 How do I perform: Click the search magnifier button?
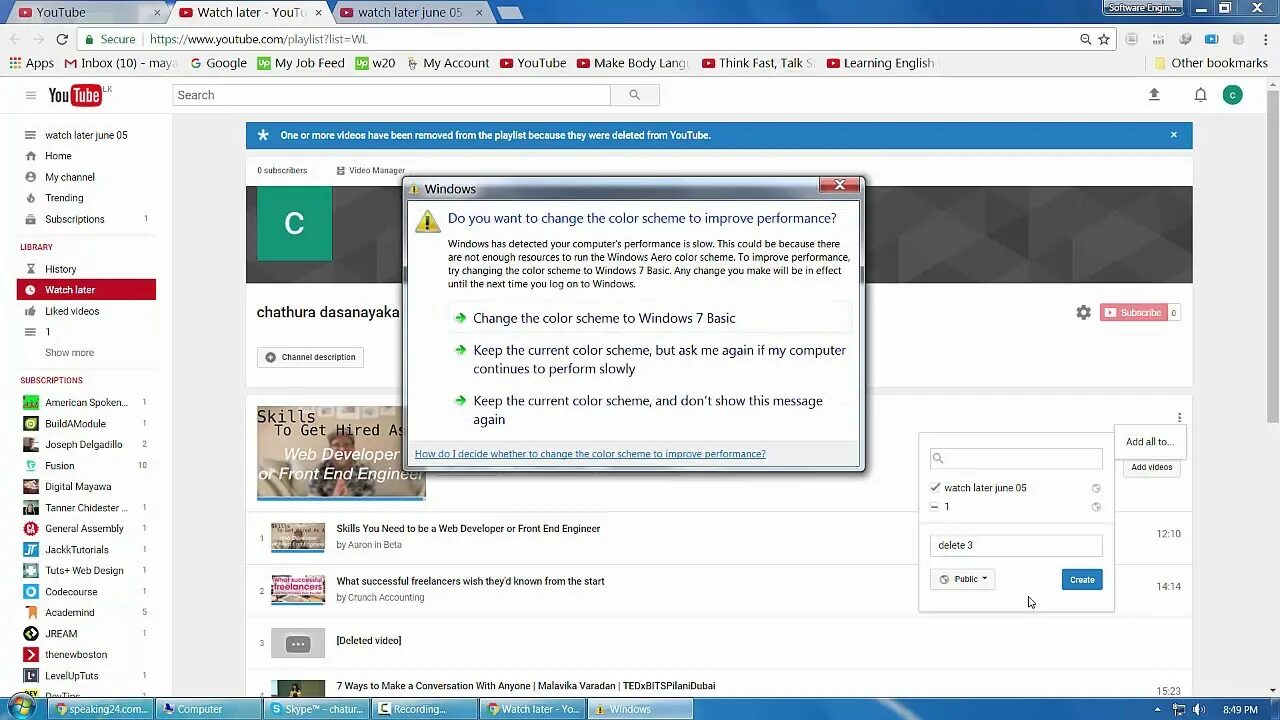(634, 95)
